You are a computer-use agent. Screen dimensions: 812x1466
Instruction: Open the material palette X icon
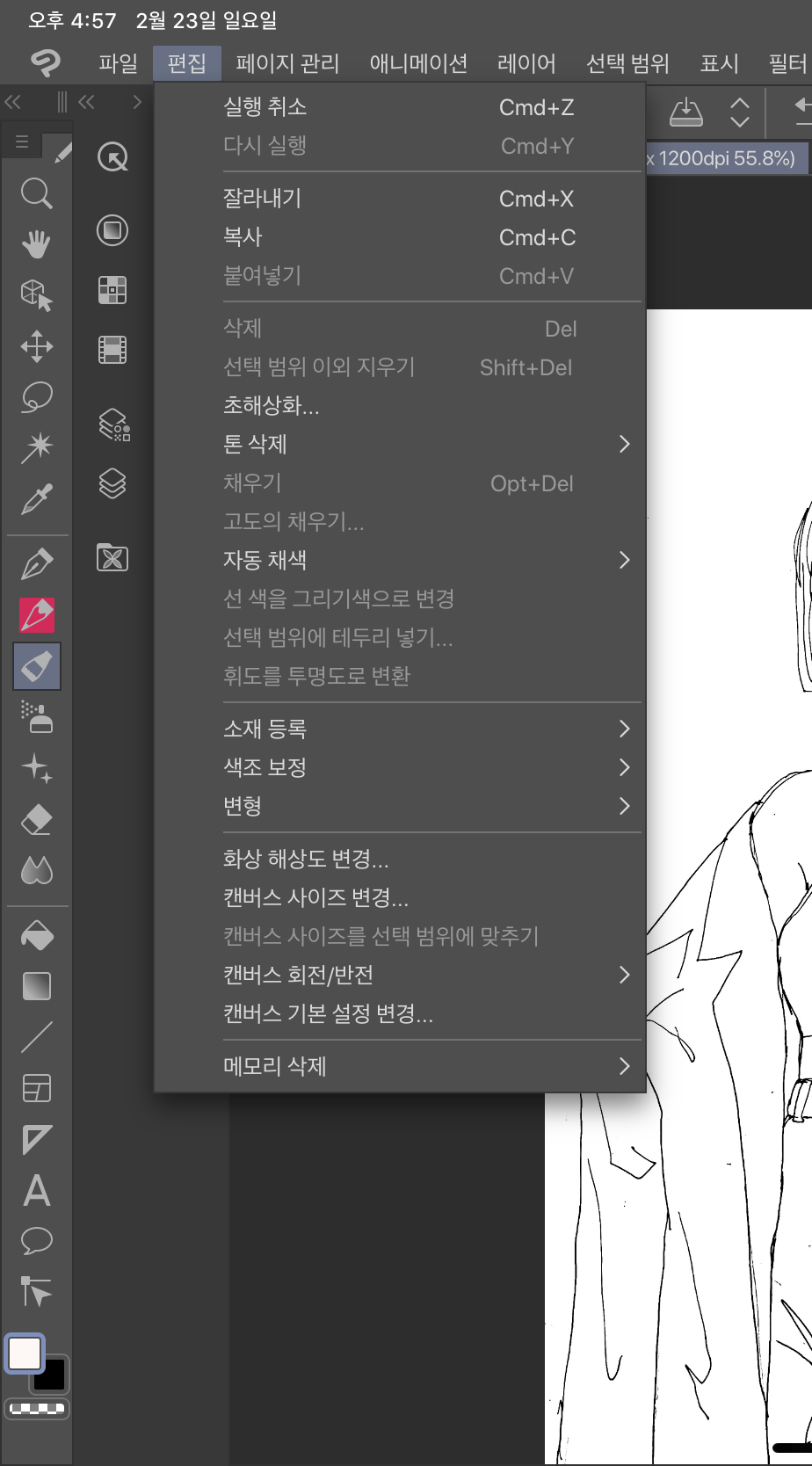point(112,558)
